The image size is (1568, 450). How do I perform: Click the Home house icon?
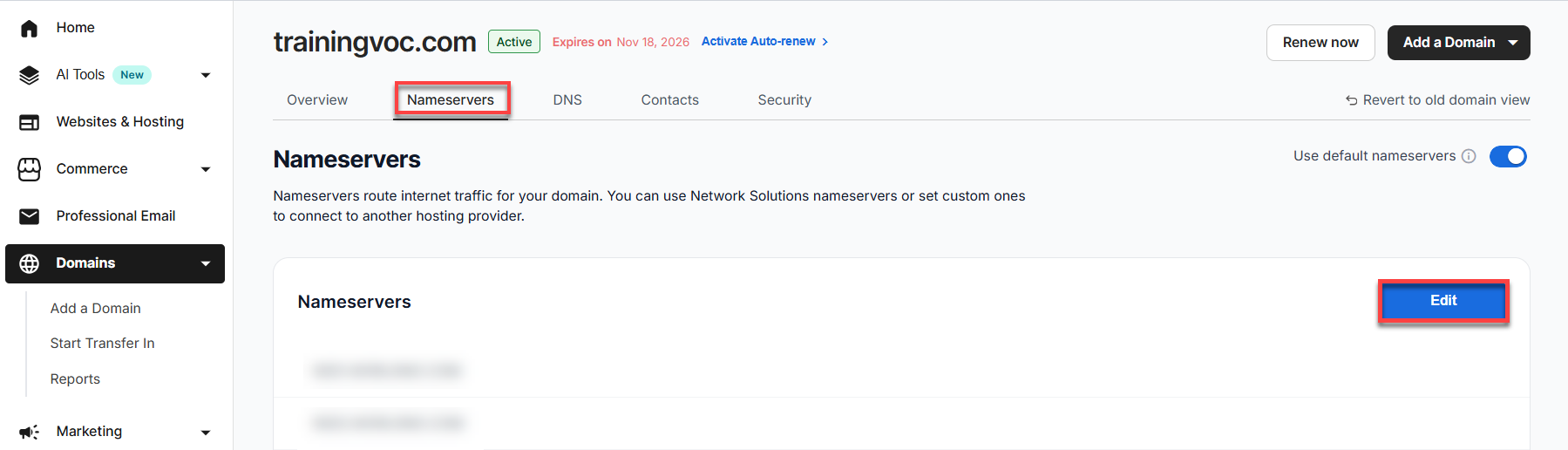click(x=29, y=28)
